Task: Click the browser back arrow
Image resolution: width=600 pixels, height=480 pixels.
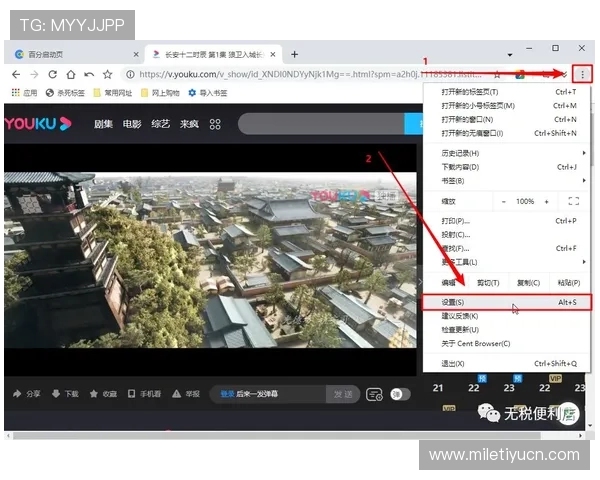Action: [16, 74]
